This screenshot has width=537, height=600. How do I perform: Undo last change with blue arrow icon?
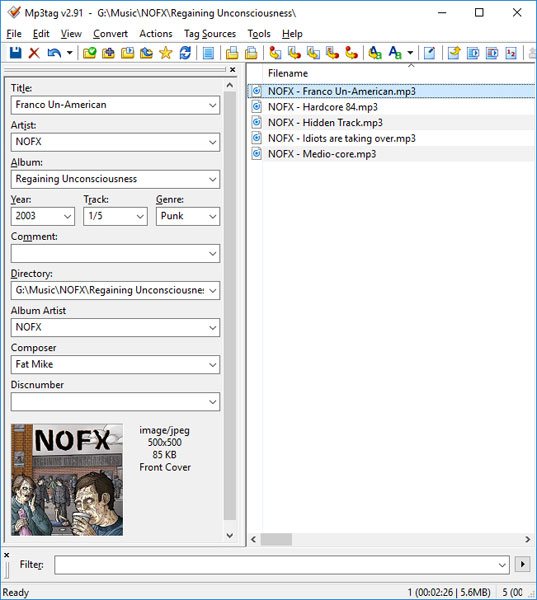[x=54, y=53]
